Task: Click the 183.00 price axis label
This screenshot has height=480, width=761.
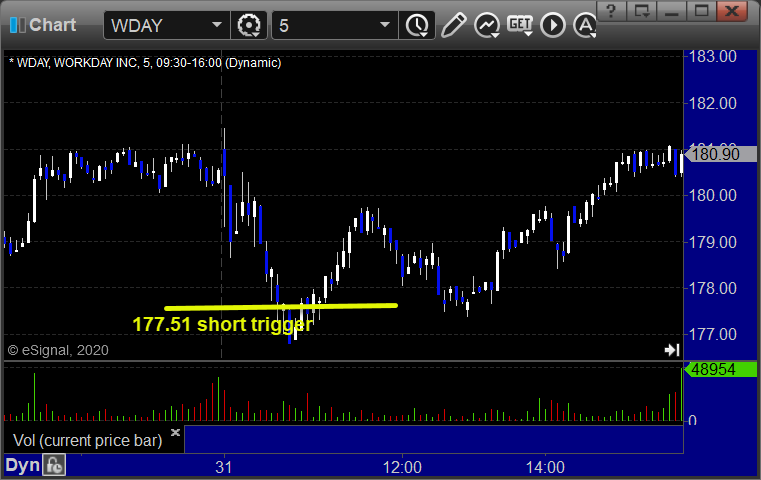Action: (712, 56)
